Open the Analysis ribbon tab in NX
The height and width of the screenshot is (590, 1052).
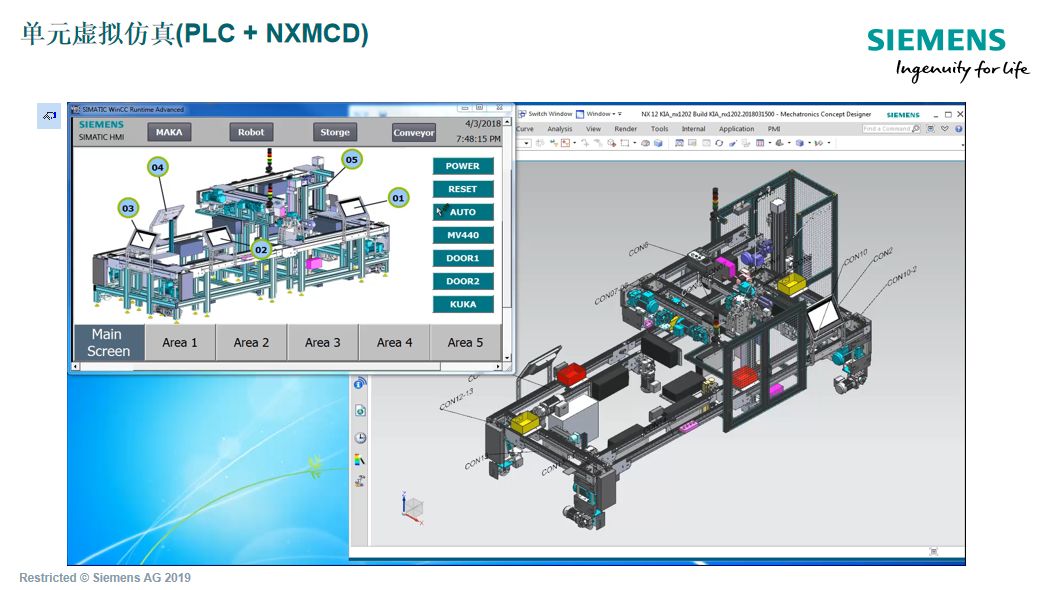point(560,129)
